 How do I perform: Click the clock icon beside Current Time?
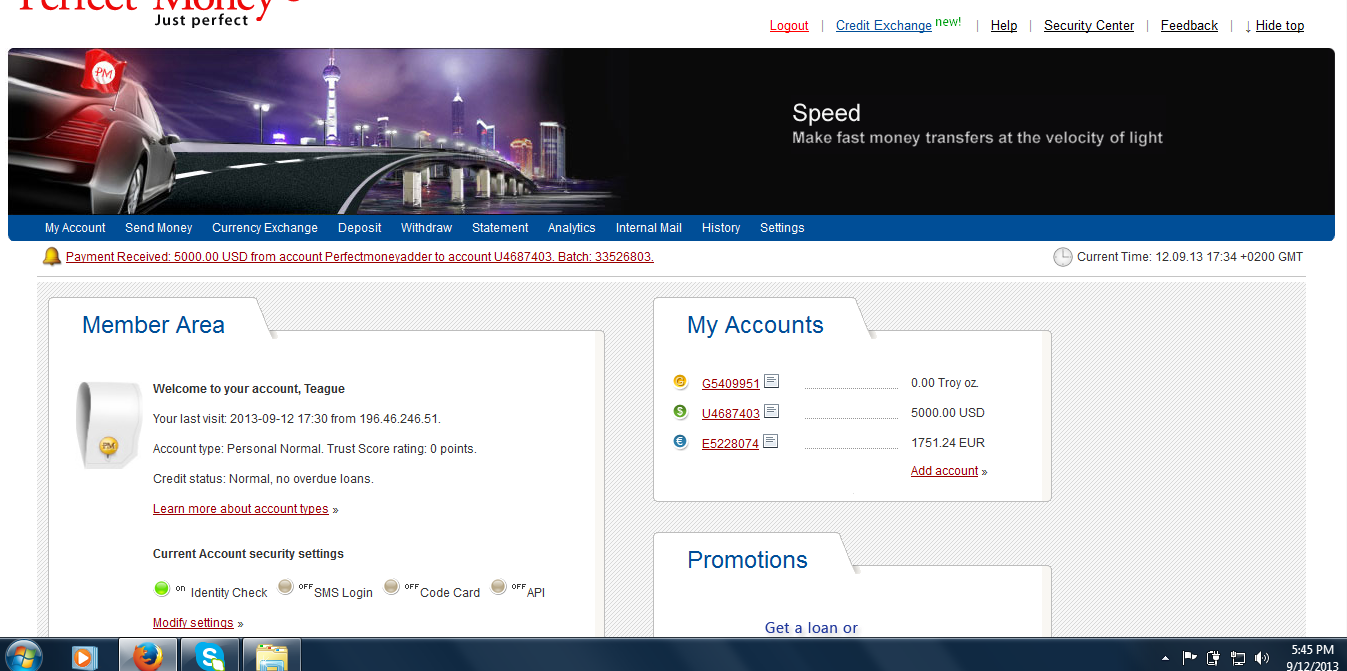pyautogui.click(x=1062, y=257)
